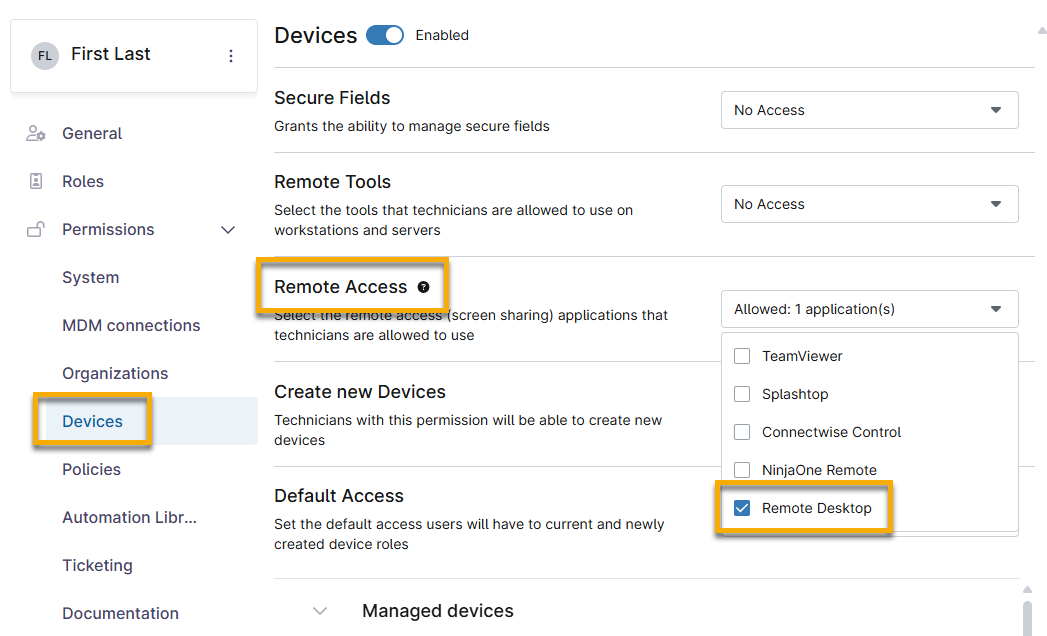Check the Connectwise Control checkbox
This screenshot has width=1047, height=636.
742,432
